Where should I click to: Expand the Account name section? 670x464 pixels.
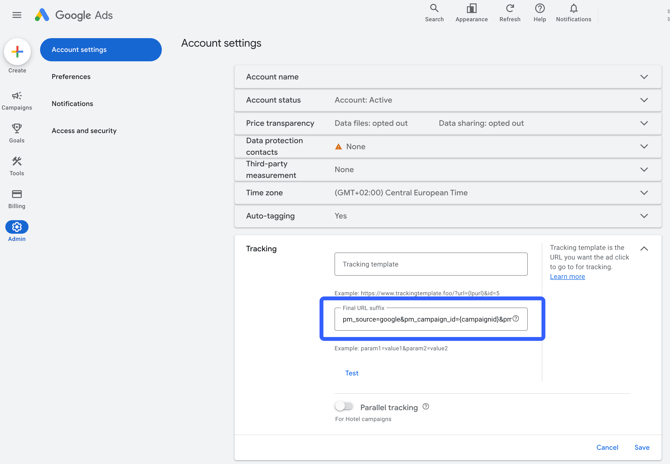coord(447,77)
